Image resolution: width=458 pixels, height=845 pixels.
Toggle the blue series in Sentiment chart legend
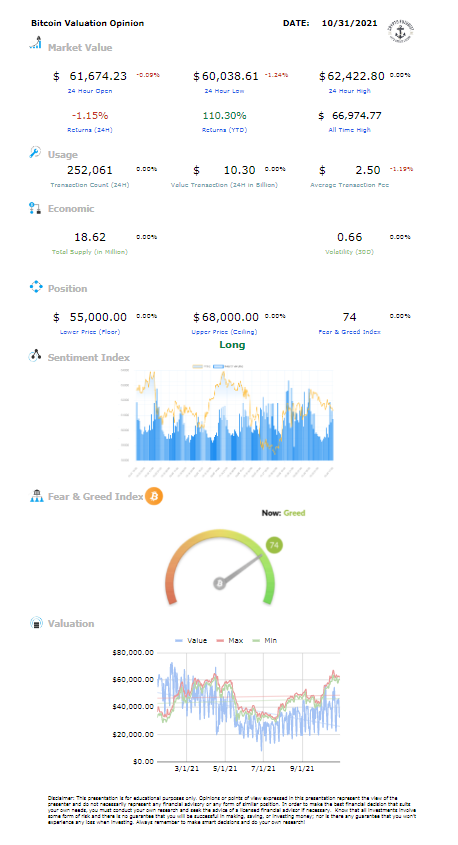228,366
